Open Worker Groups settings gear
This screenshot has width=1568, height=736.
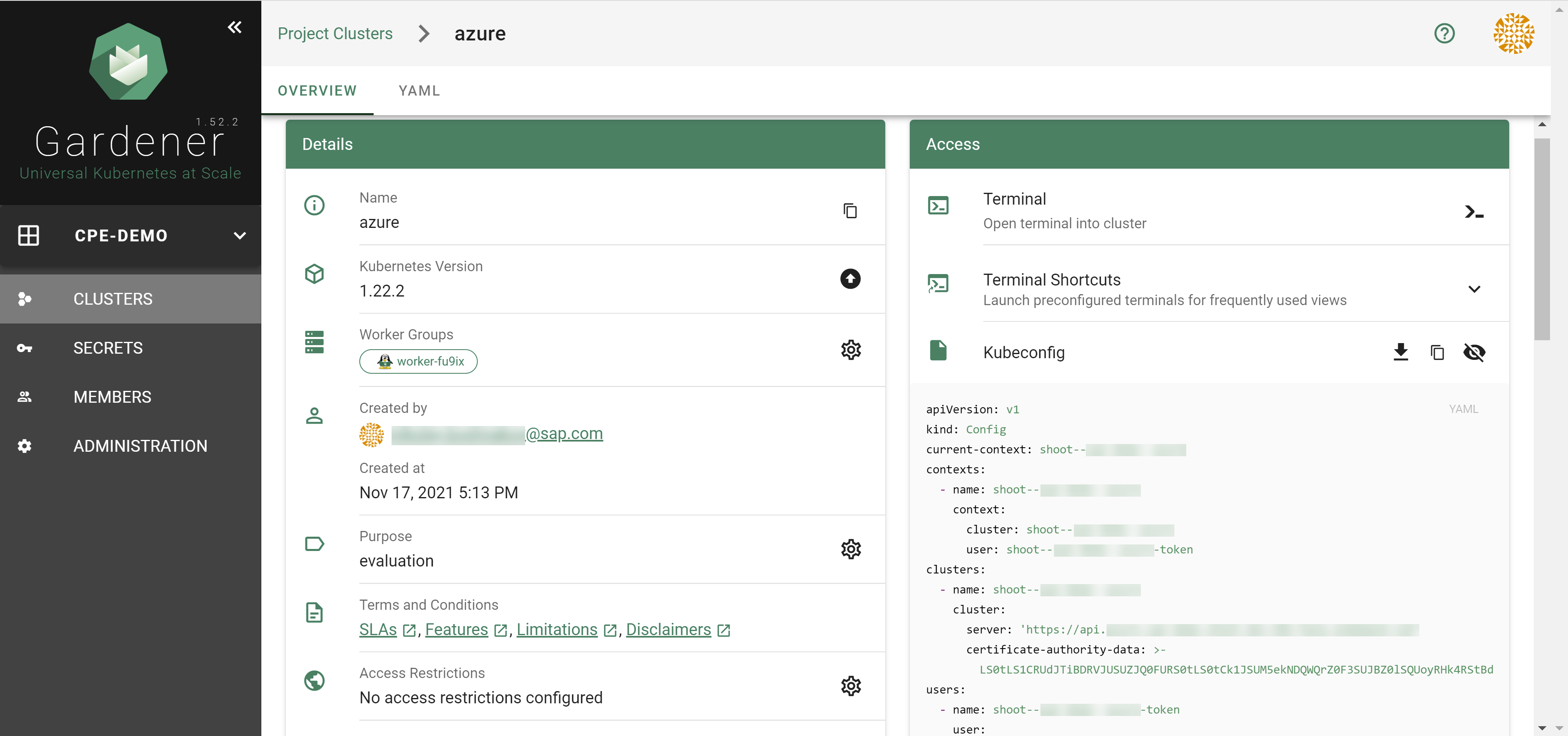point(850,350)
